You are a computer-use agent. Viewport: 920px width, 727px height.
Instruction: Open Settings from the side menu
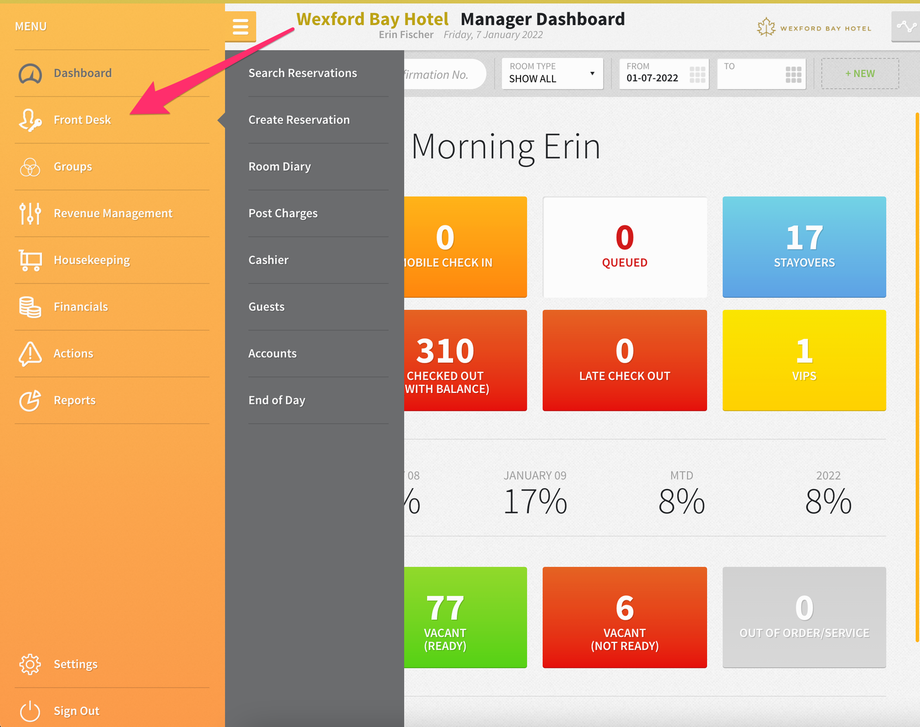coord(112,664)
